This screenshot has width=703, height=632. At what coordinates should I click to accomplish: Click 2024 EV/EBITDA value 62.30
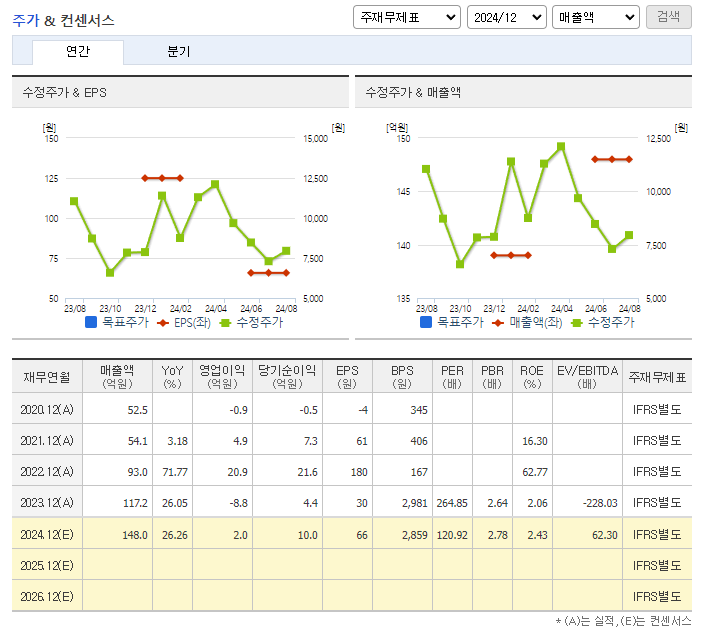pyautogui.click(x=605, y=535)
